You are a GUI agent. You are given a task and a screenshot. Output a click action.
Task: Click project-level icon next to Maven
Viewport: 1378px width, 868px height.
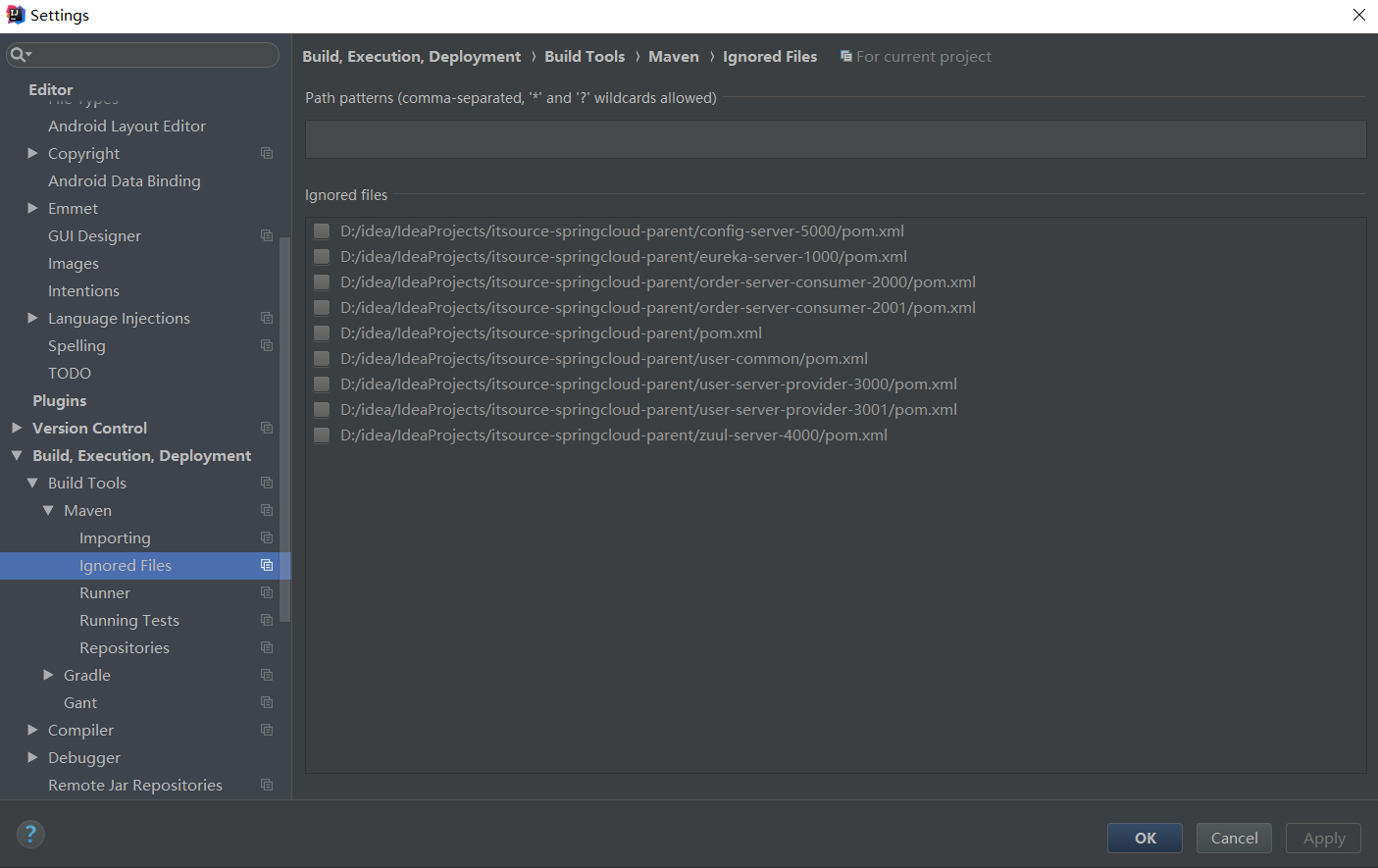click(x=267, y=510)
